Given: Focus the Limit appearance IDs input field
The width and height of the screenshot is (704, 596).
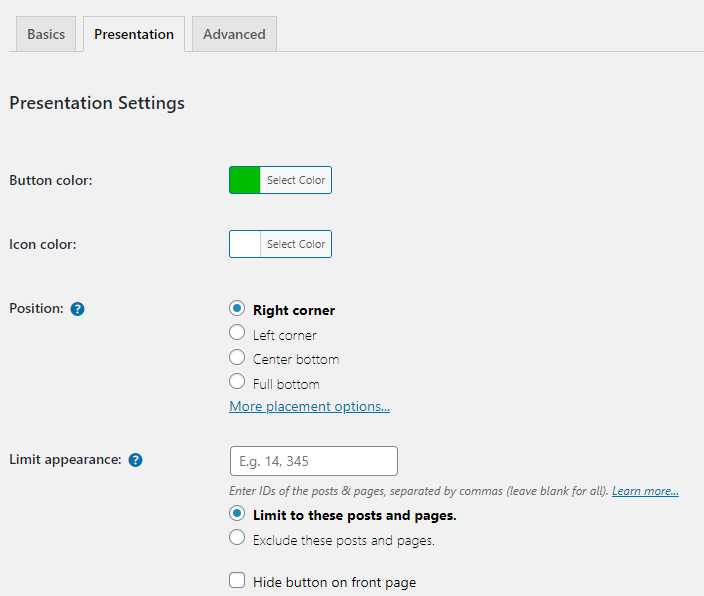Looking at the screenshot, I should (x=314, y=461).
